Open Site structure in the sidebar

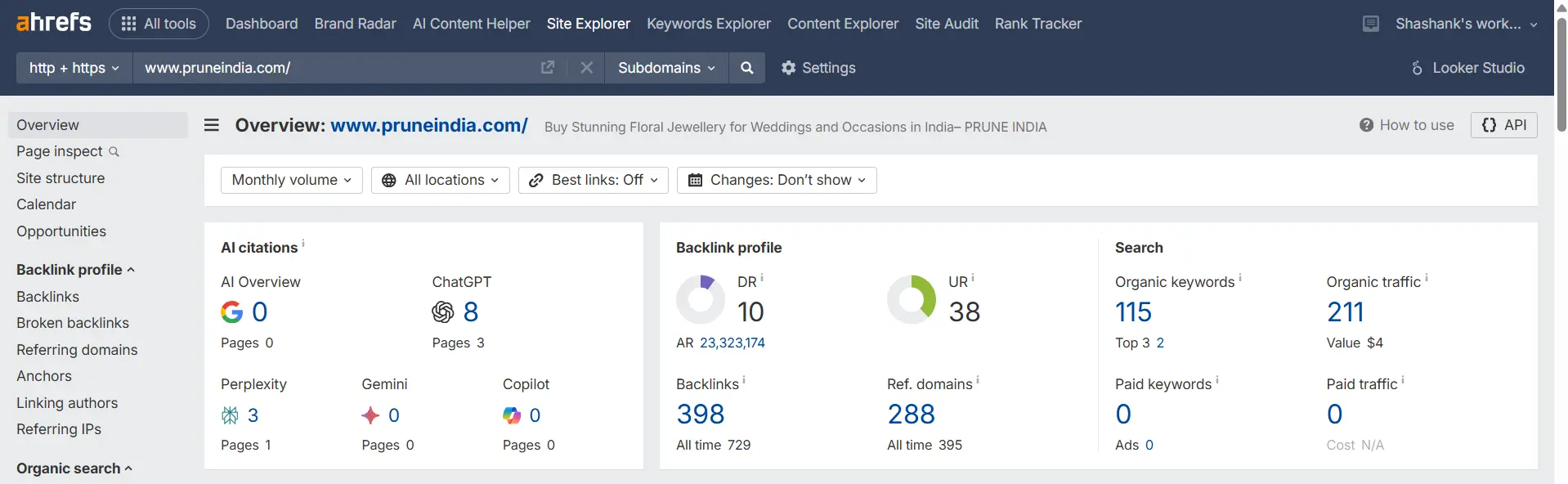coord(60,178)
